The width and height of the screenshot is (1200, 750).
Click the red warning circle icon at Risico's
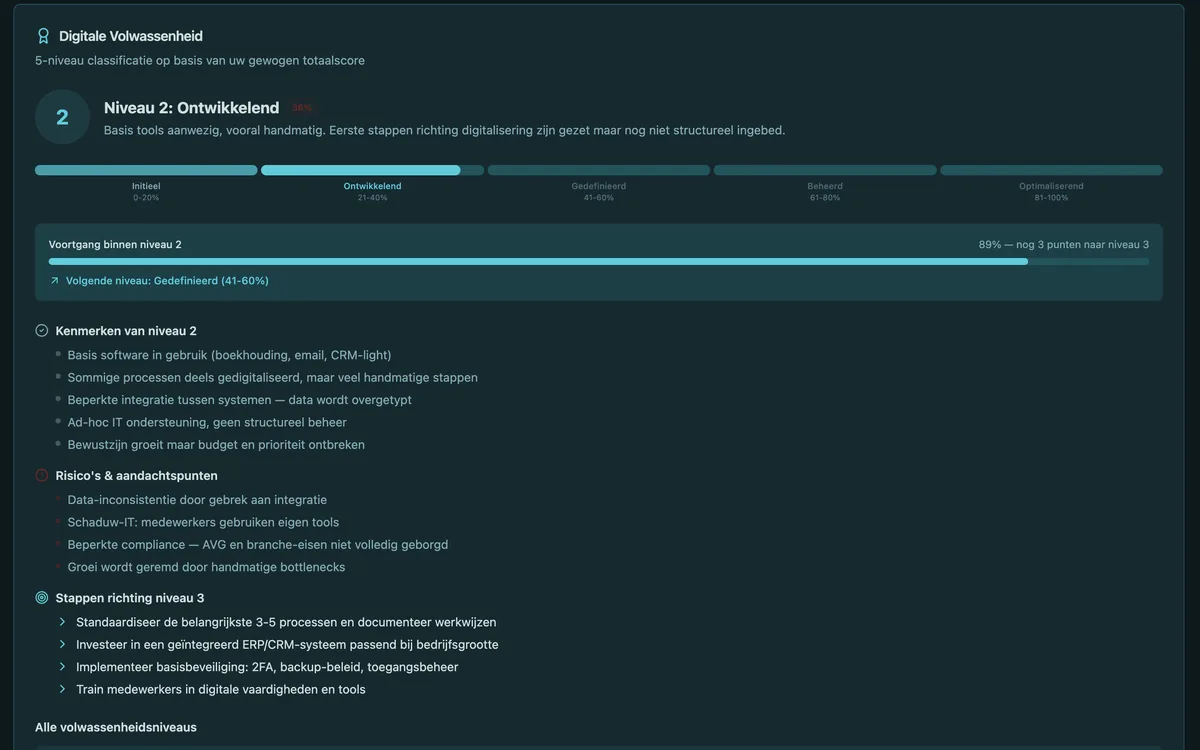42,476
